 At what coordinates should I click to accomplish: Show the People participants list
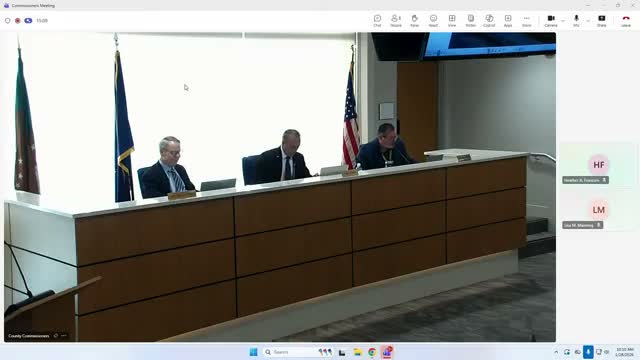tap(396, 20)
